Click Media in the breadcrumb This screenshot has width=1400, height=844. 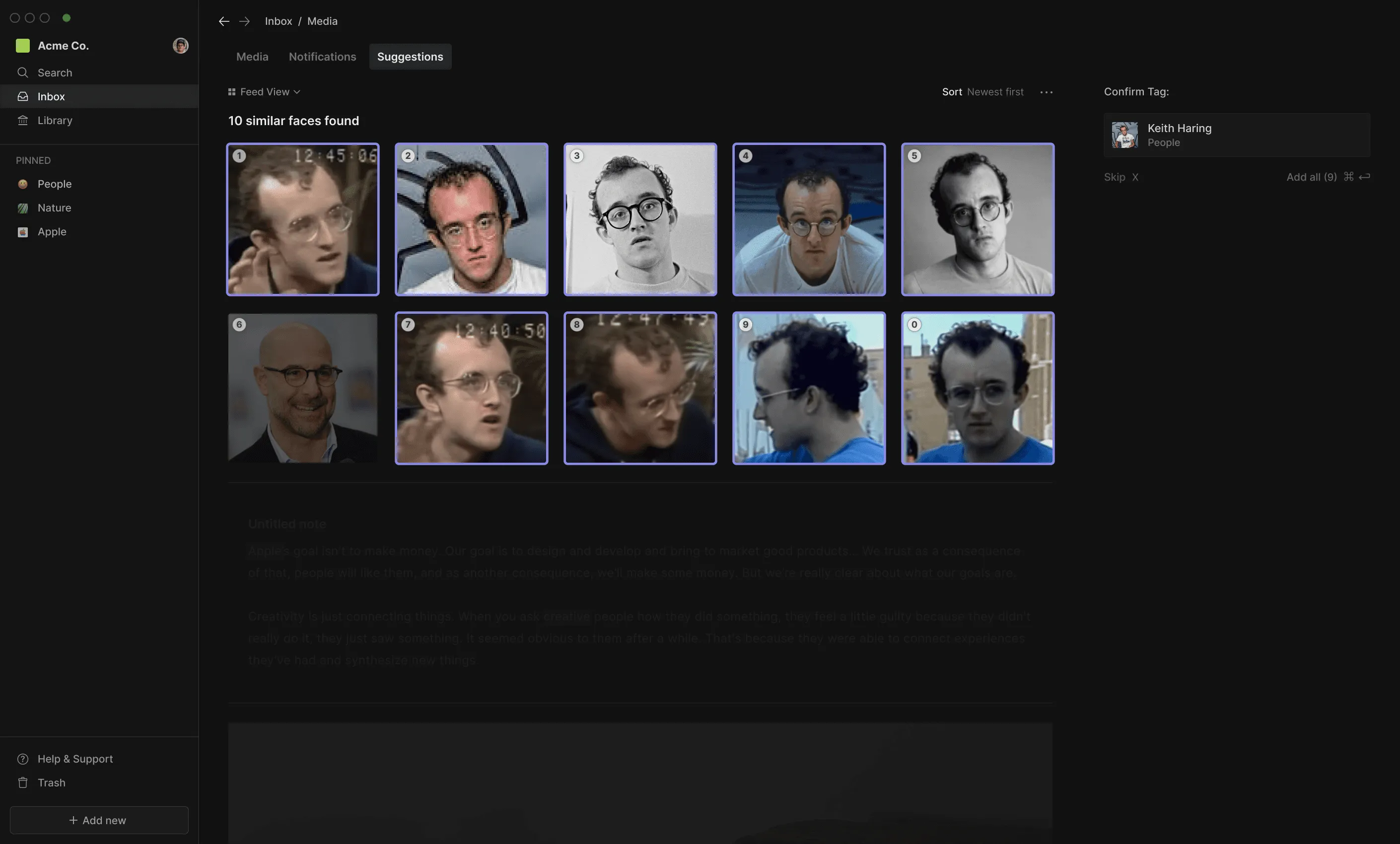coord(322,21)
